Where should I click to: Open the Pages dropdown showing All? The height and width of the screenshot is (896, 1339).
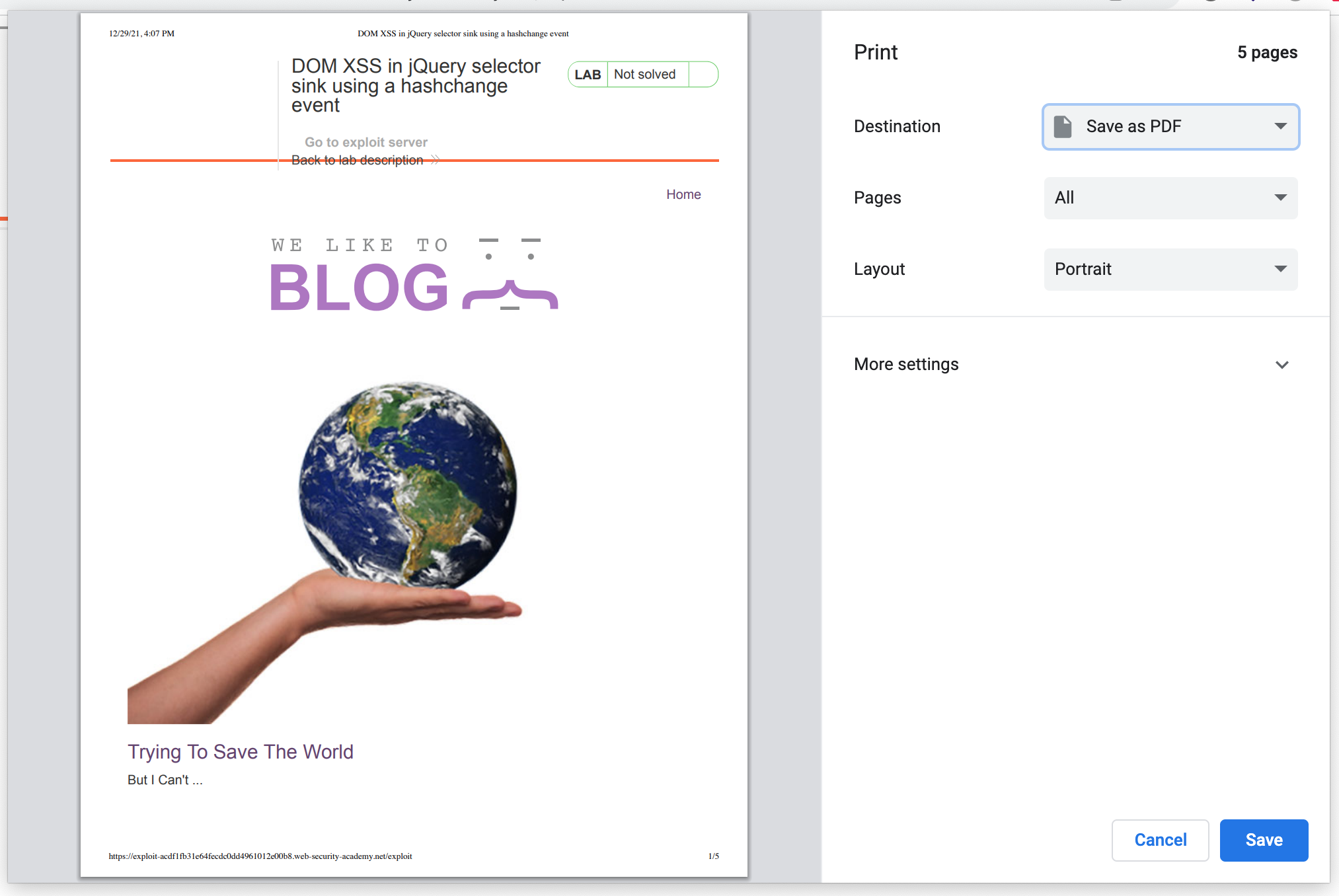pyautogui.click(x=1170, y=198)
